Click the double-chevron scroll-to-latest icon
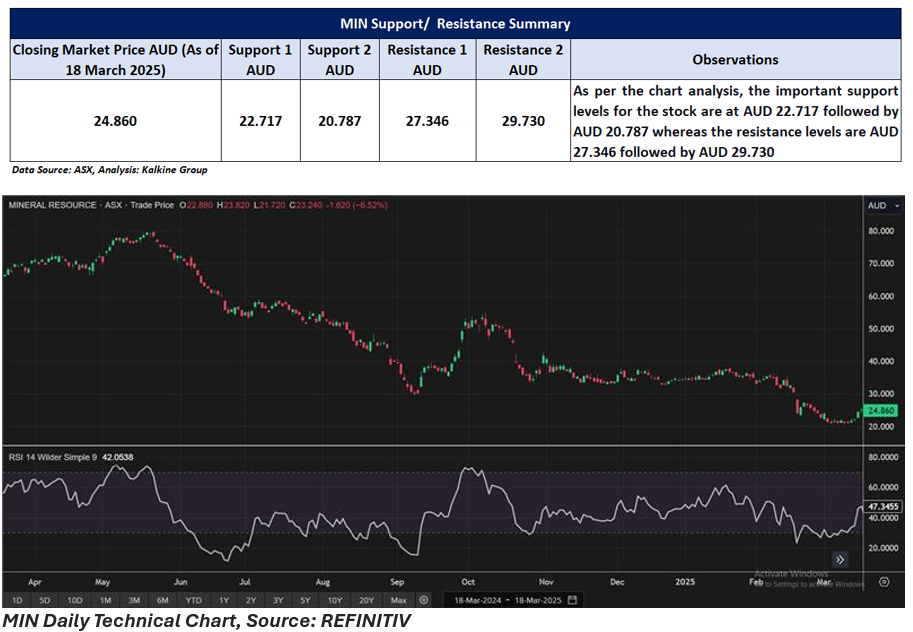The height and width of the screenshot is (632, 913). 840,559
